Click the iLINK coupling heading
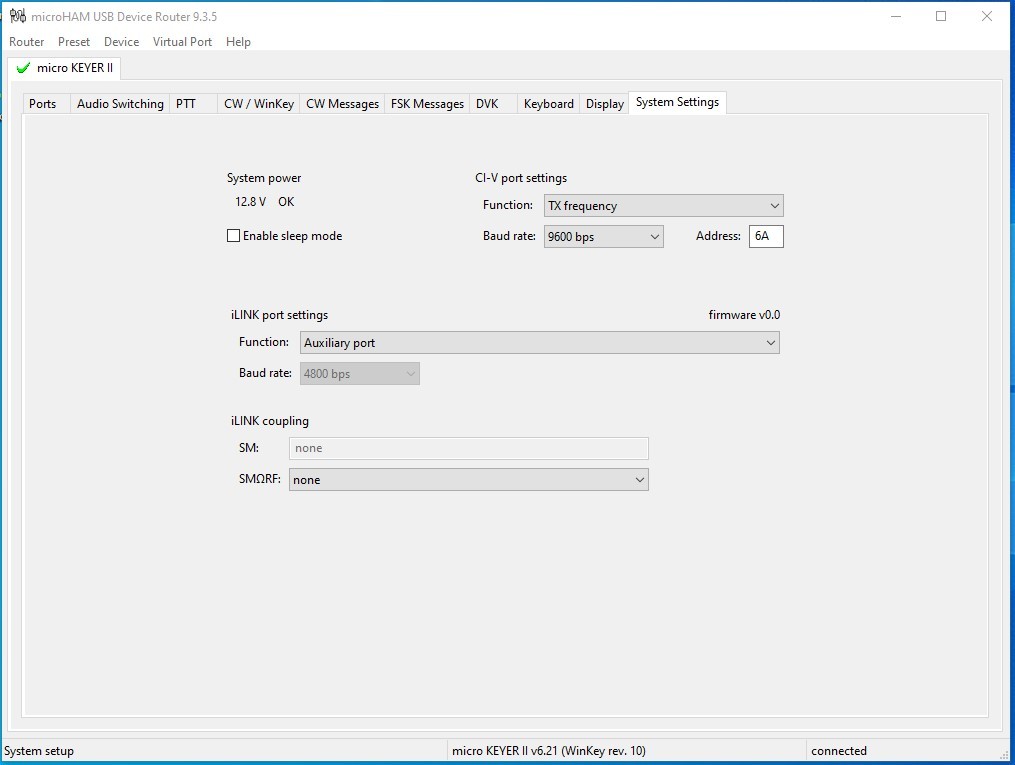The height and width of the screenshot is (765, 1015). tap(270, 421)
